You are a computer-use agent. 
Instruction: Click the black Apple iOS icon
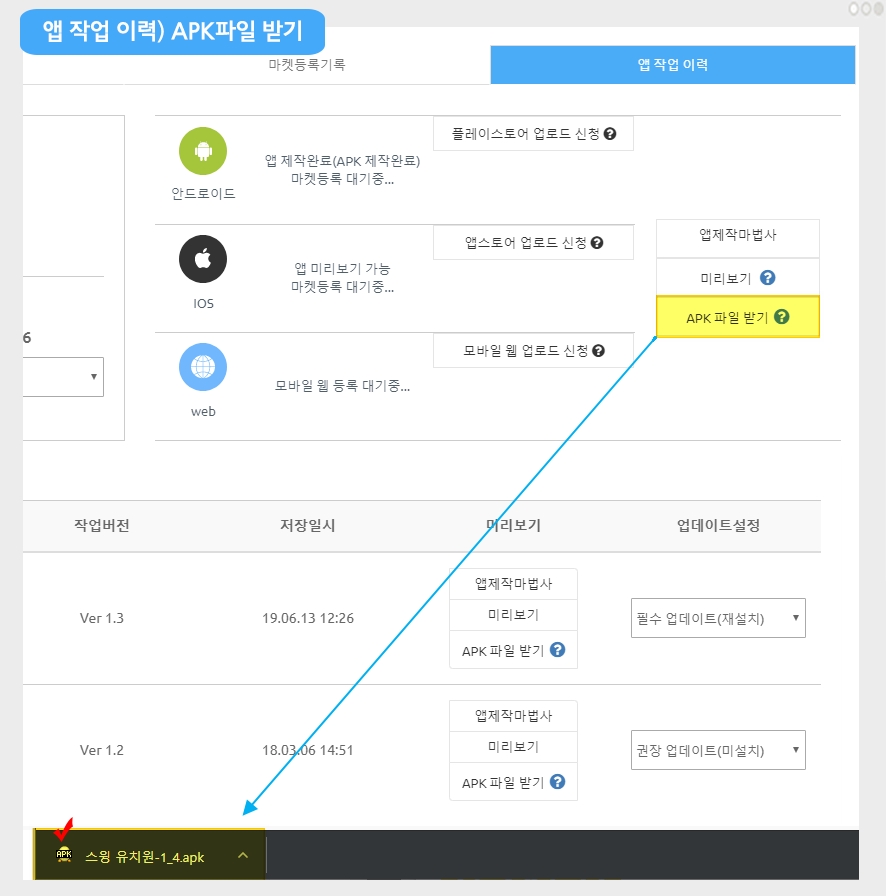coord(203,260)
